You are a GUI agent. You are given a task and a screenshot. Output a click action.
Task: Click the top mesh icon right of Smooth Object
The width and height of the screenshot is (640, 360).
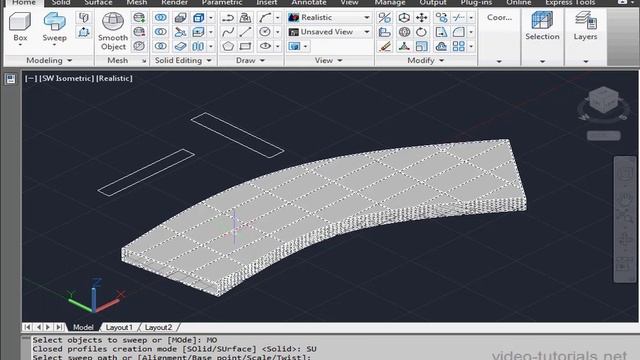click(139, 18)
